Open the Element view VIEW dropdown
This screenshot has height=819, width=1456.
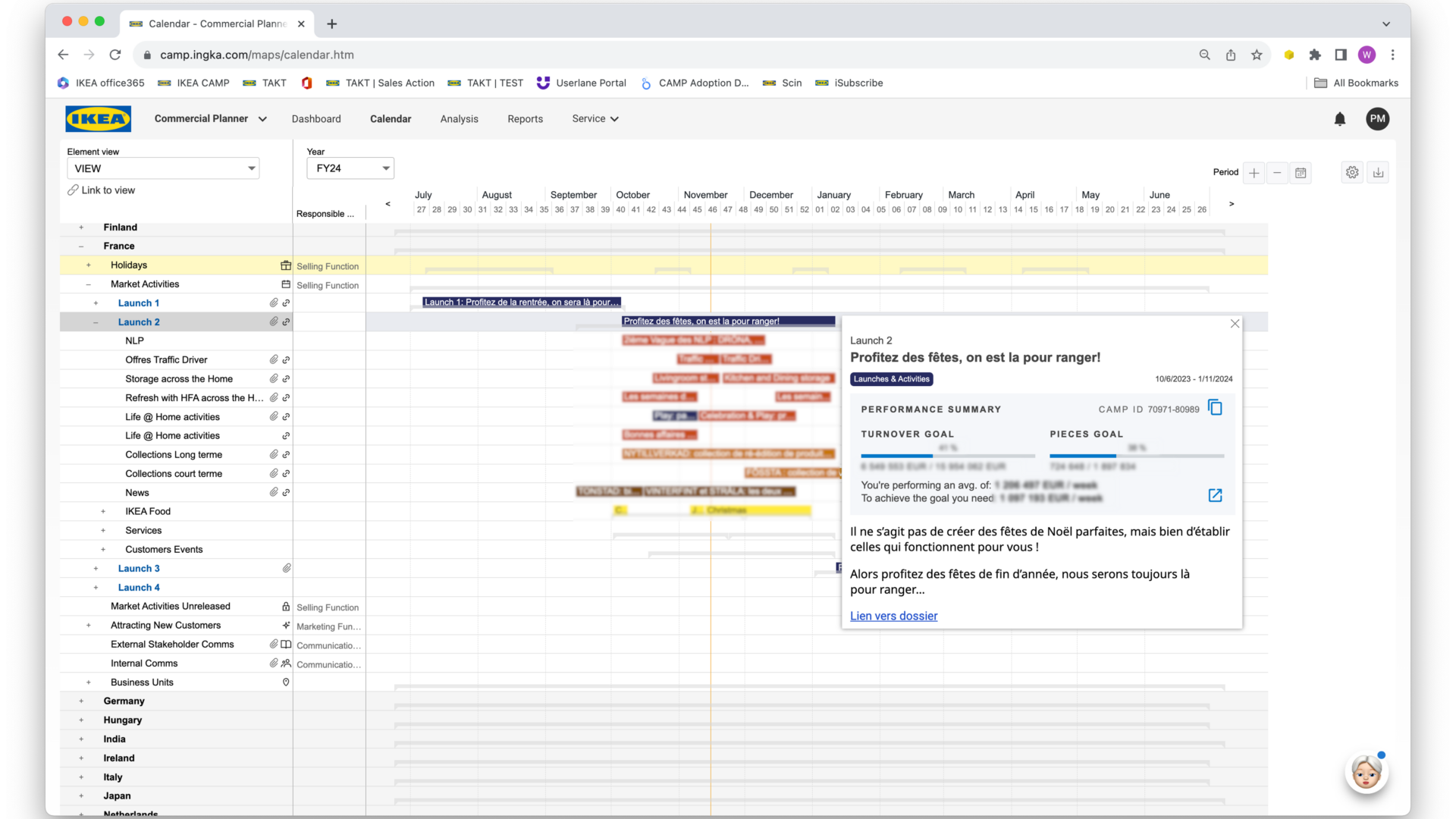coord(163,168)
